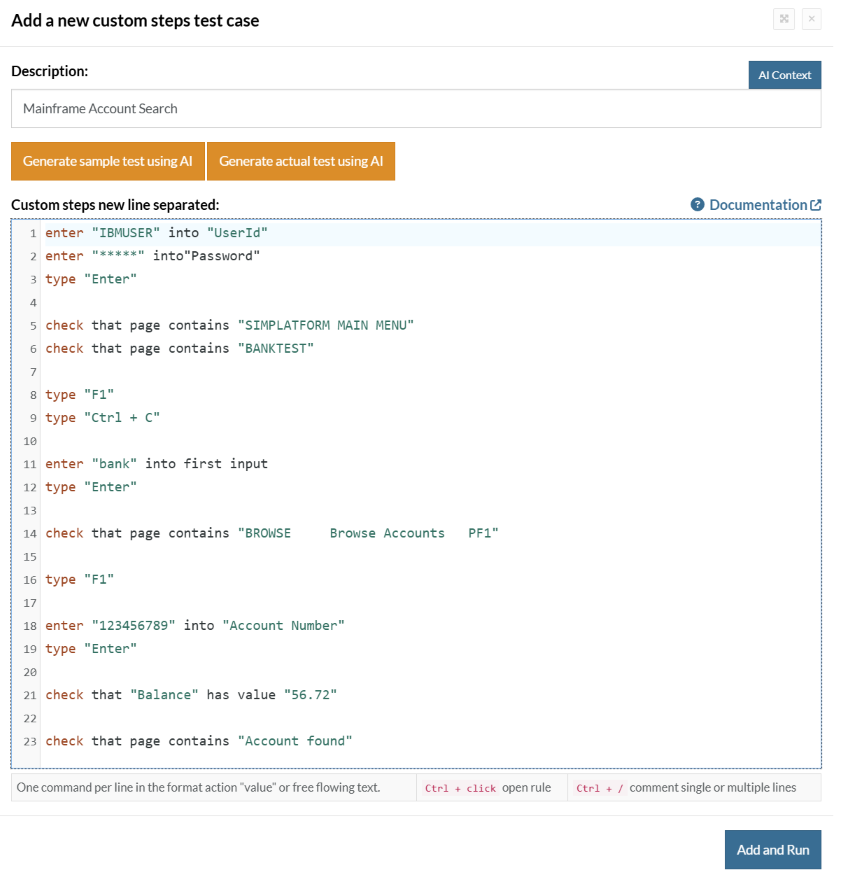Click Add and Run button

[x=772, y=849]
